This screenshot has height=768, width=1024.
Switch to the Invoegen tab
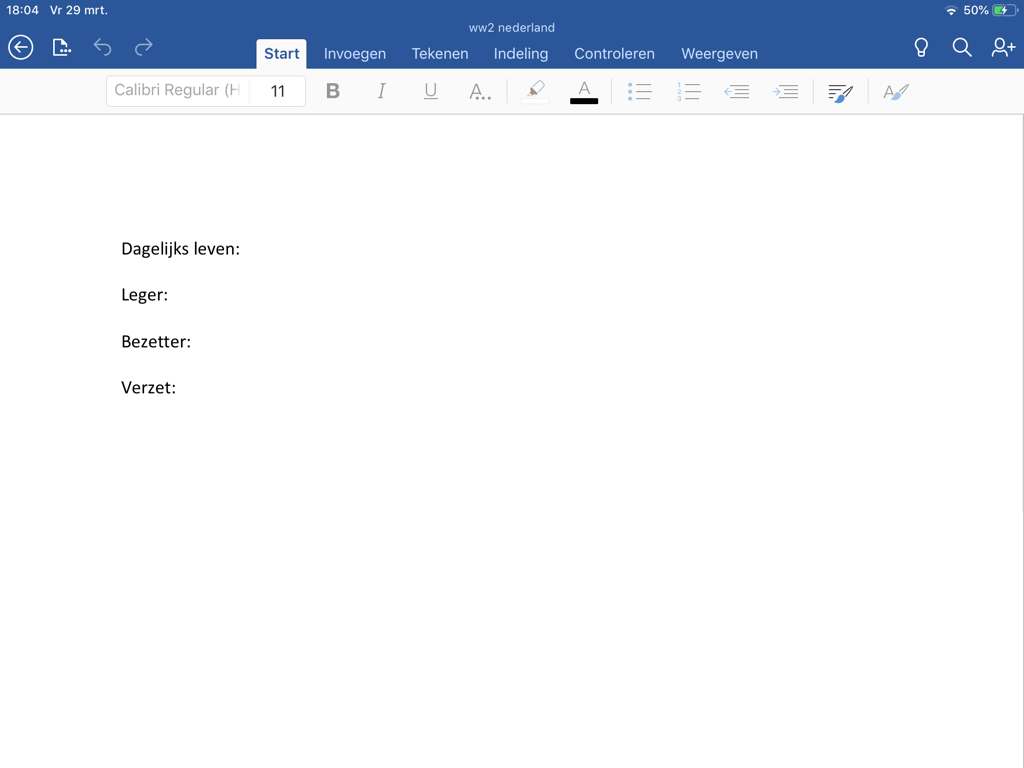coord(355,54)
